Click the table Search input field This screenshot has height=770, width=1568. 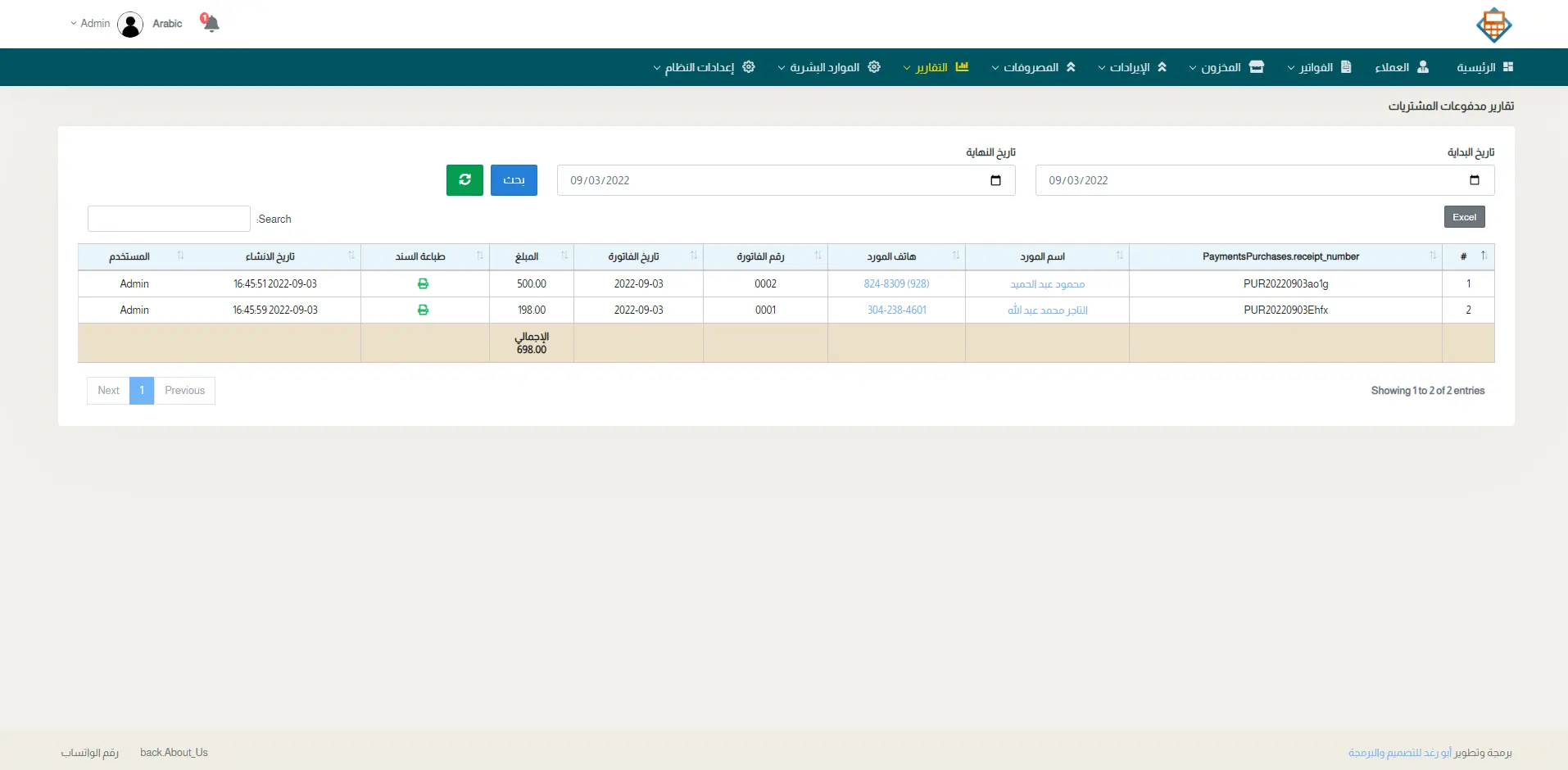point(169,219)
